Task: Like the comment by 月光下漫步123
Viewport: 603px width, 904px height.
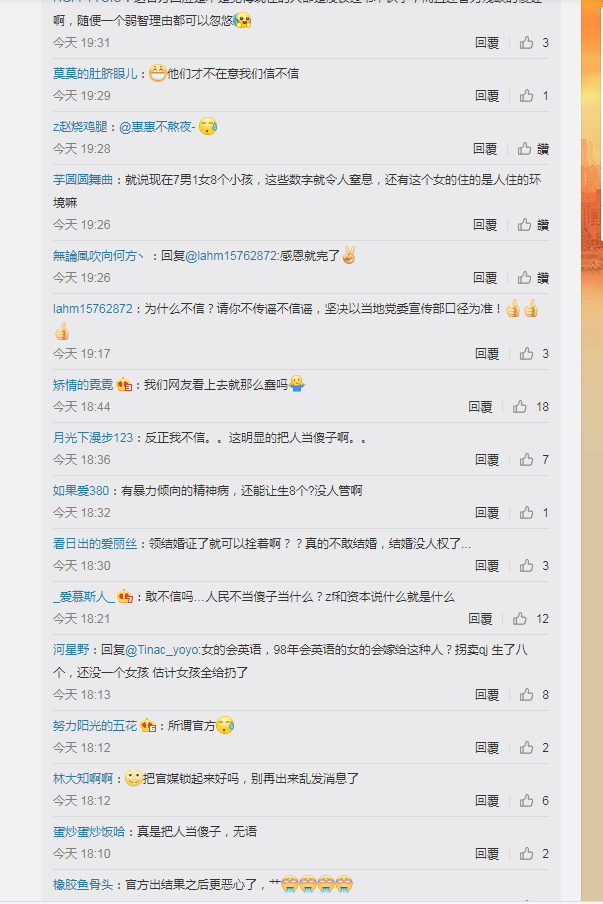Action: pos(534,460)
